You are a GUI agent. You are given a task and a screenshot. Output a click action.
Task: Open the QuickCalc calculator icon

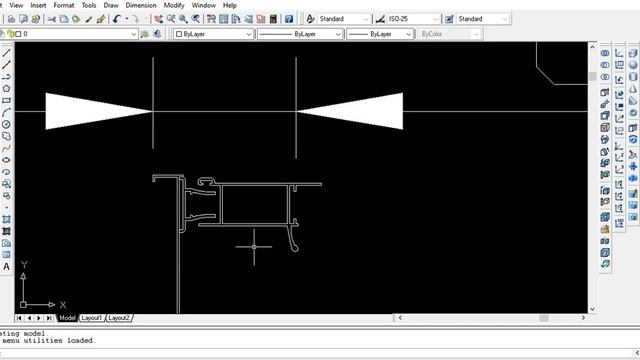[x=273, y=19]
